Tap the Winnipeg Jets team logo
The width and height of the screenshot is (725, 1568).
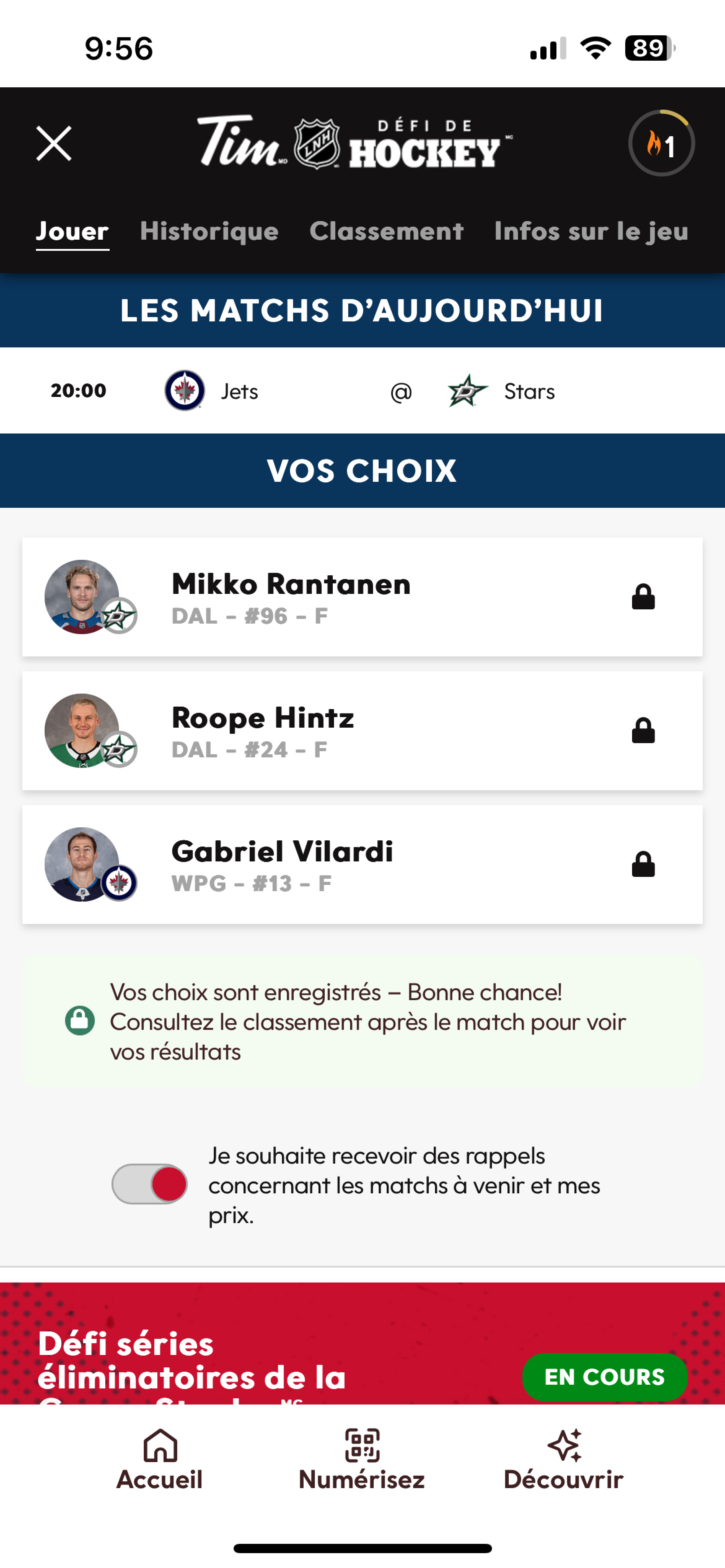[185, 391]
